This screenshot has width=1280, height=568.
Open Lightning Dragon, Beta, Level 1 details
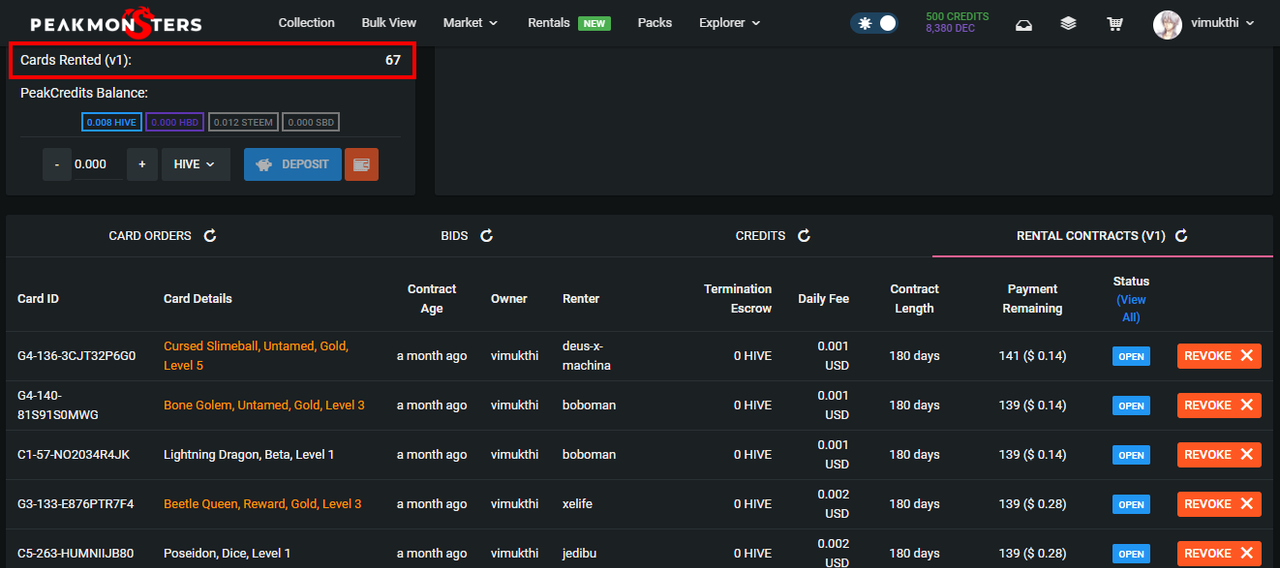pyautogui.click(x=249, y=454)
